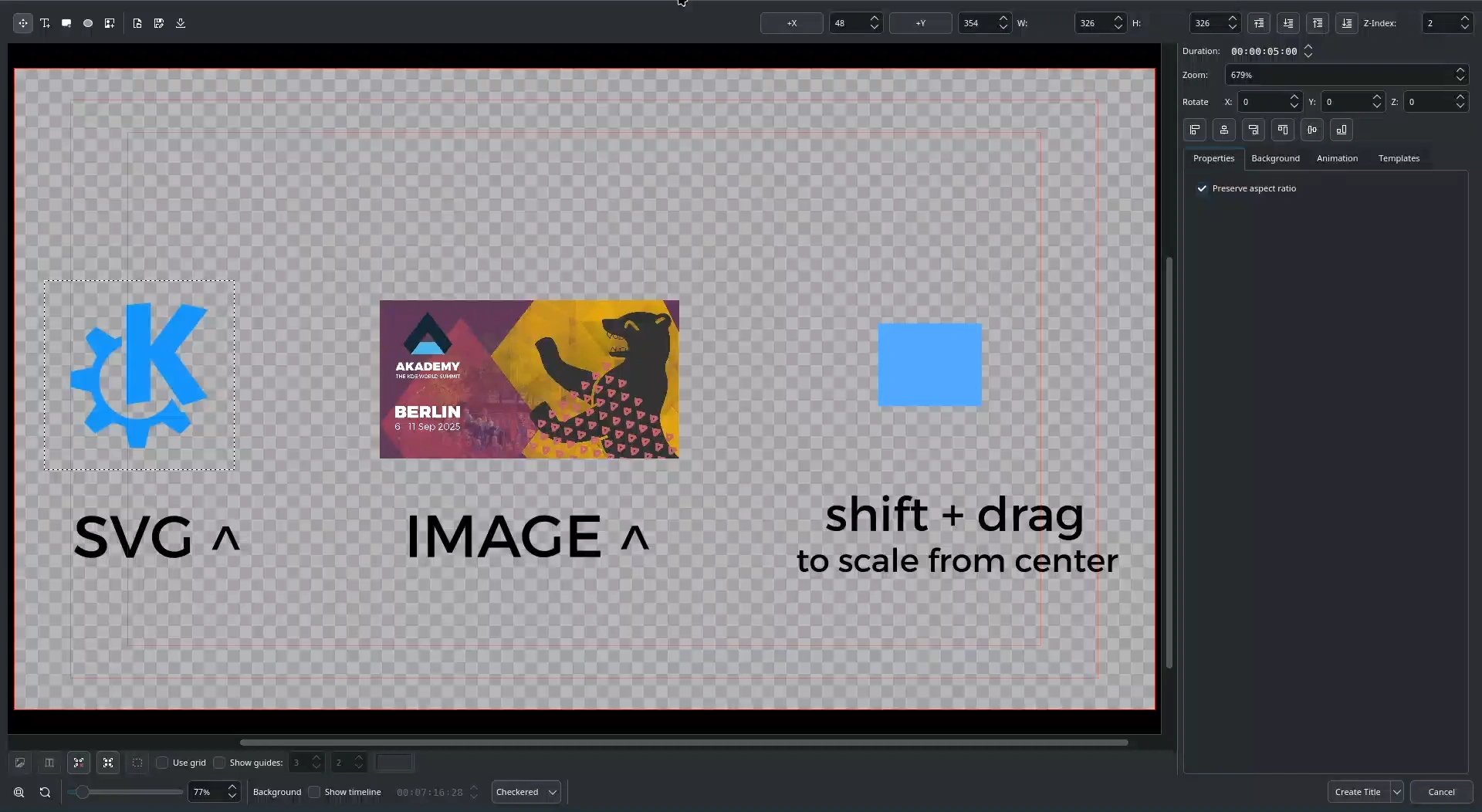Screen dimensions: 1482x812
Task: Click the Cancel button
Action: [1441, 792]
